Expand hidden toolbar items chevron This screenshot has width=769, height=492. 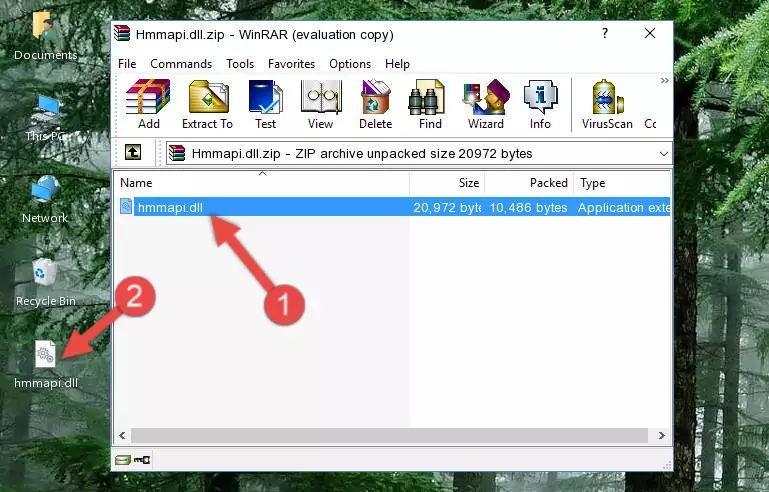(665, 80)
